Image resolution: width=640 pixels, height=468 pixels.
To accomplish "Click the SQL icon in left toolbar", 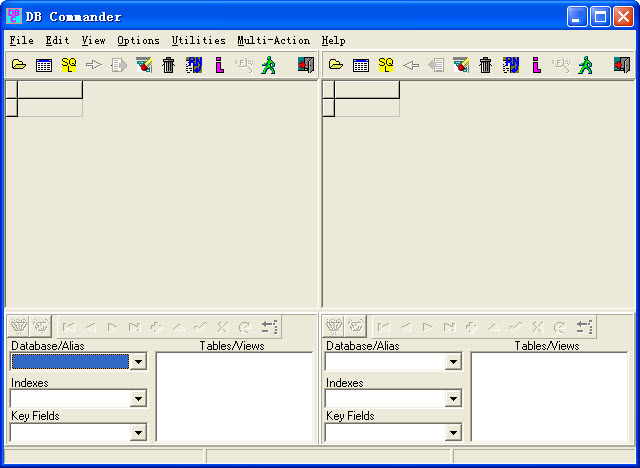I will [69, 65].
